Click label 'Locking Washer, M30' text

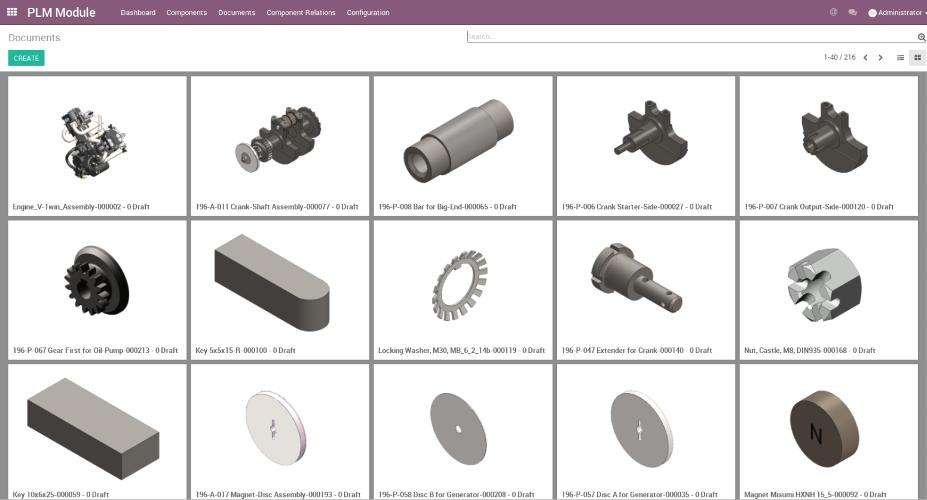tap(413, 350)
